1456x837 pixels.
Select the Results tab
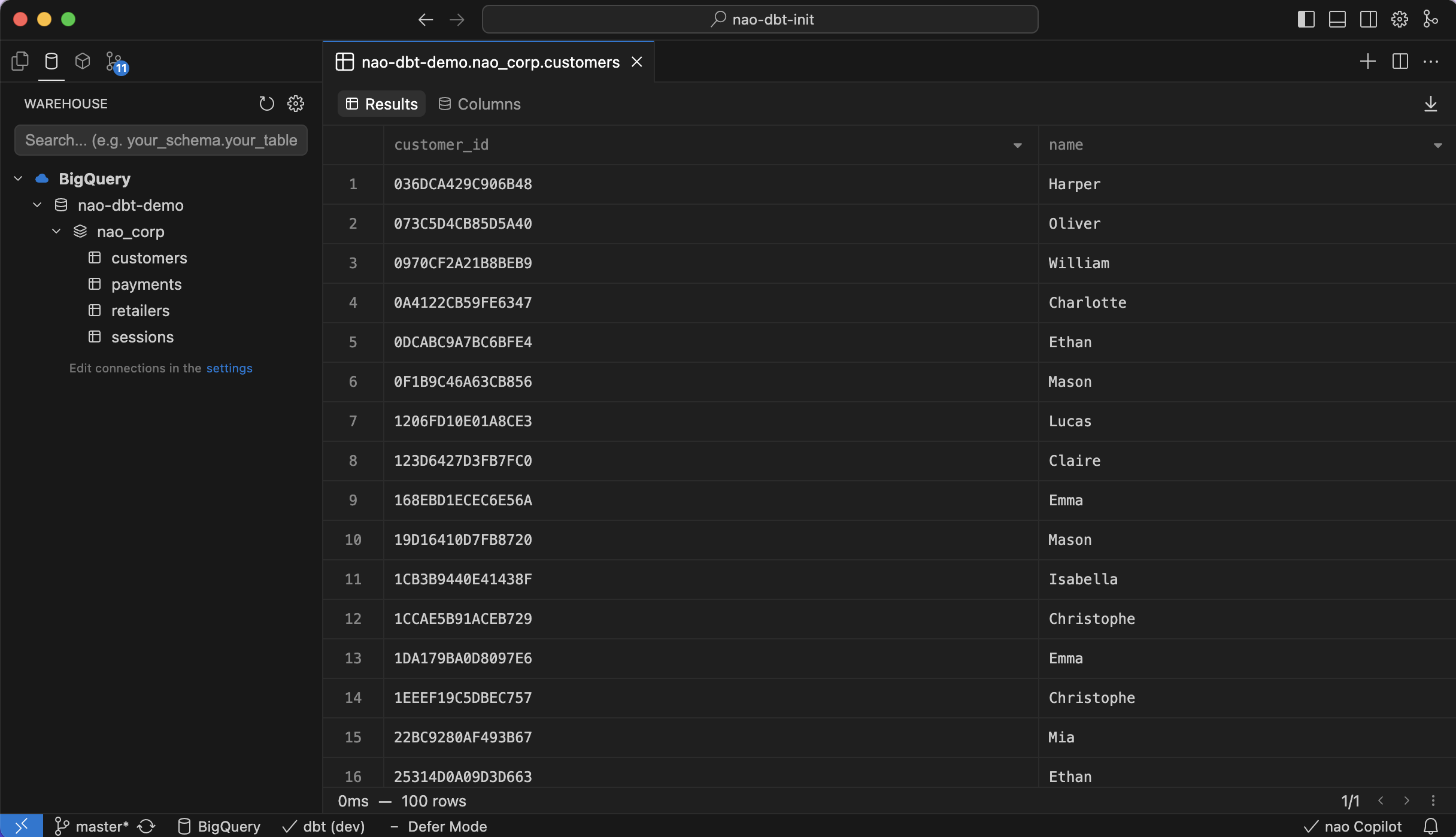coord(381,104)
